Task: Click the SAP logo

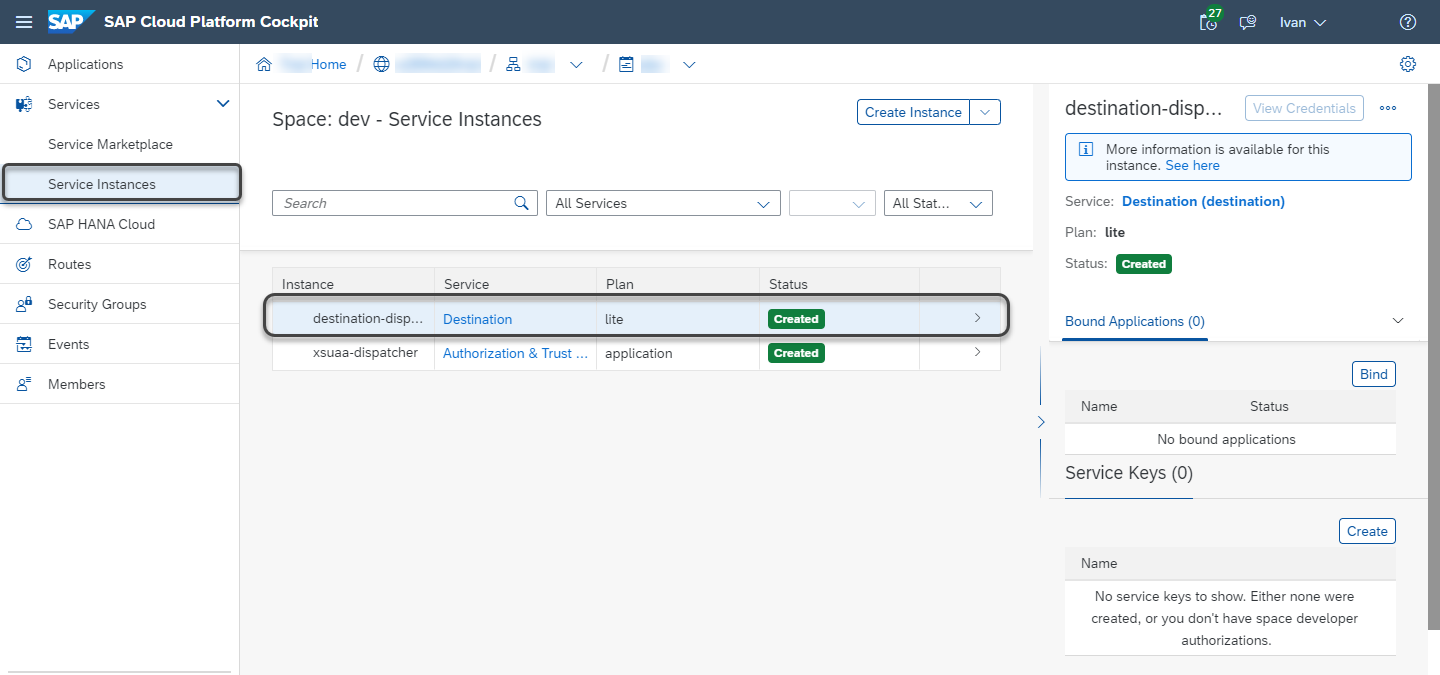Action: tap(71, 21)
